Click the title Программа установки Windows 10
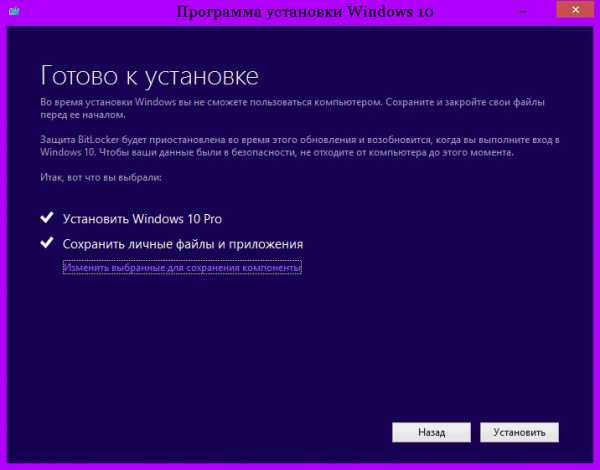This screenshot has height=470, width=600. coord(305,12)
